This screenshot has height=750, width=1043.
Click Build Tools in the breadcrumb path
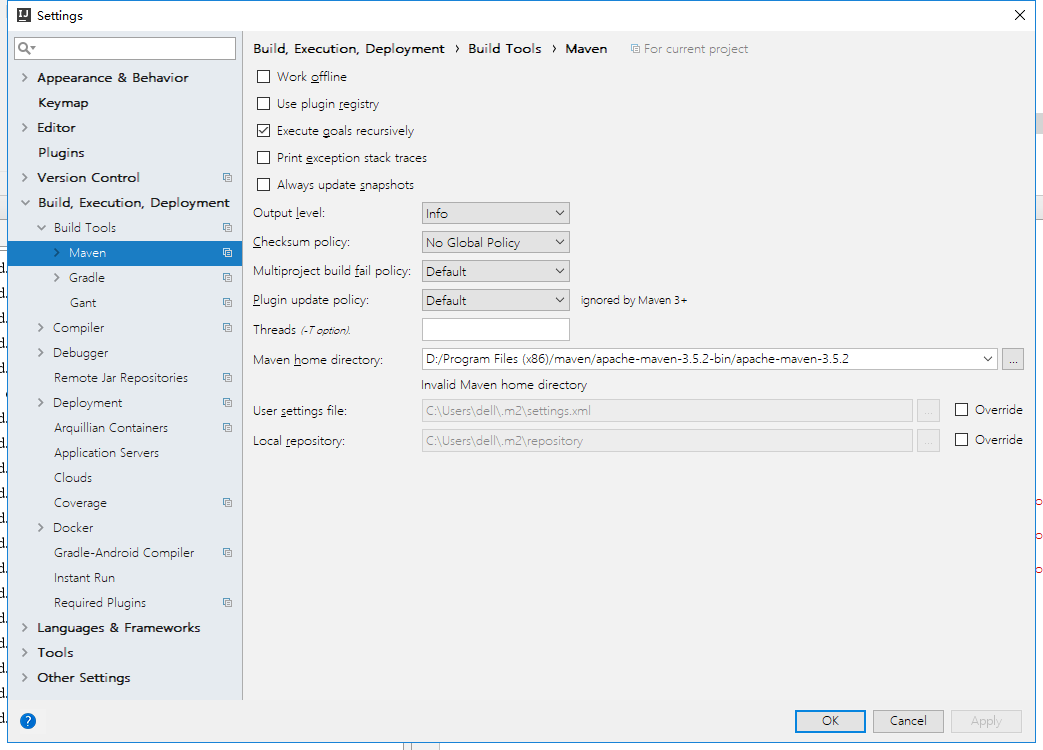point(504,48)
